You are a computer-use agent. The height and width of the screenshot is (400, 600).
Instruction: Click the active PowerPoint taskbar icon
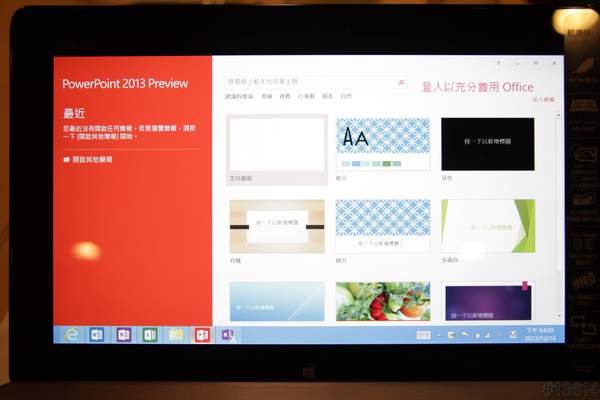click(202, 335)
